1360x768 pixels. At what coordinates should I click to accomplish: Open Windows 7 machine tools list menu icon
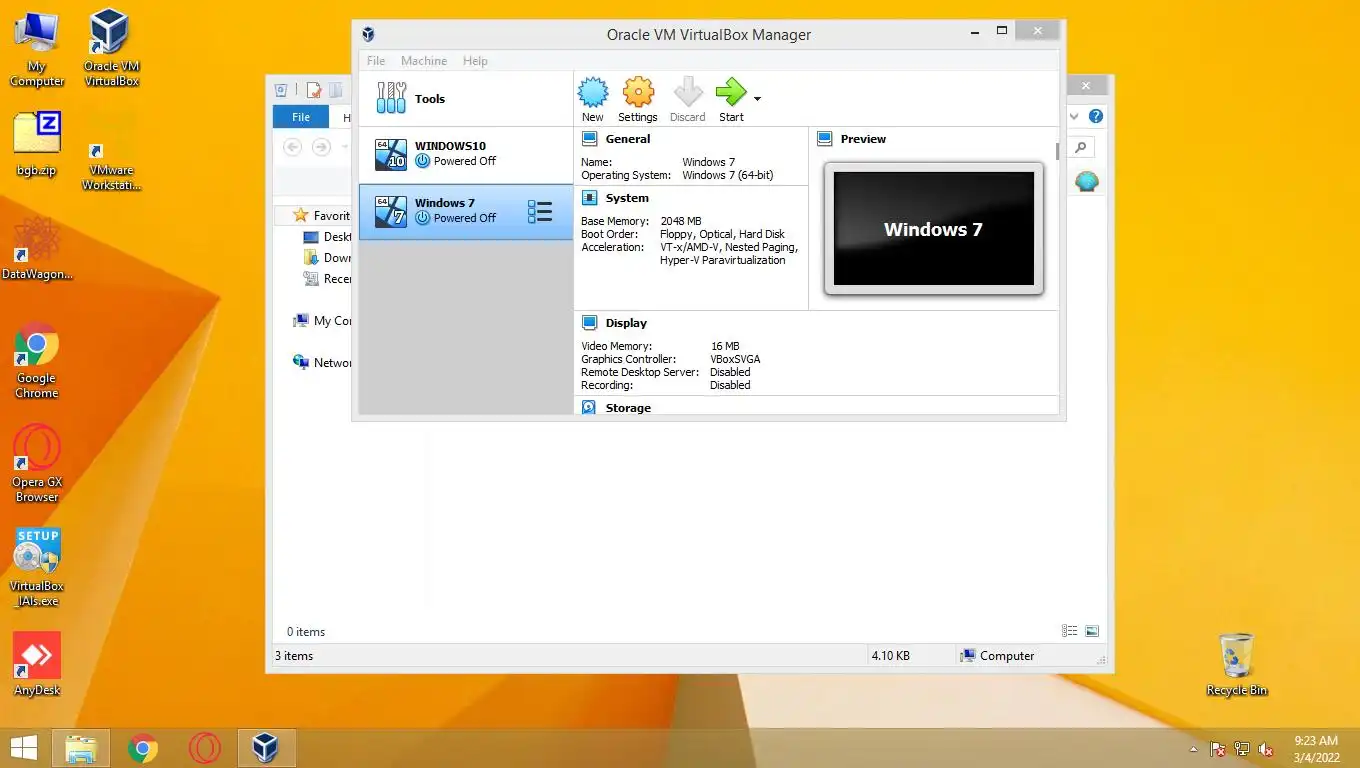[540, 211]
